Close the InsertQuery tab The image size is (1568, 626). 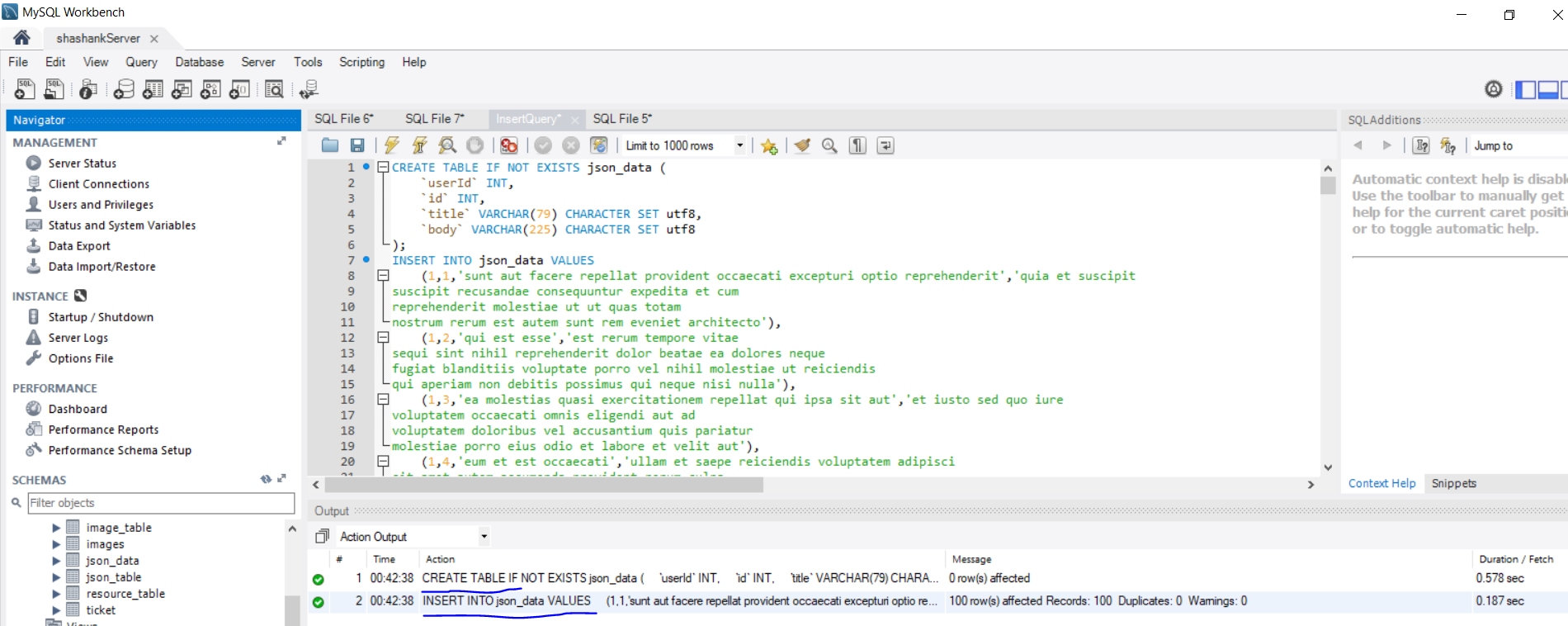(x=575, y=120)
